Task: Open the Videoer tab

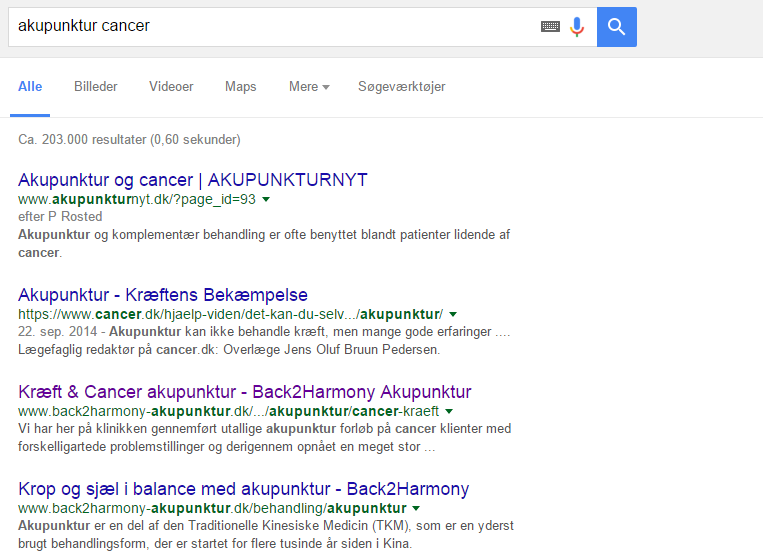Action: [x=171, y=87]
